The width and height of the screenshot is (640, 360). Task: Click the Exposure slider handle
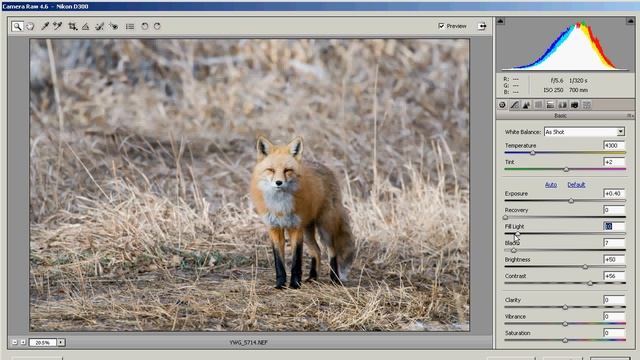click(571, 201)
